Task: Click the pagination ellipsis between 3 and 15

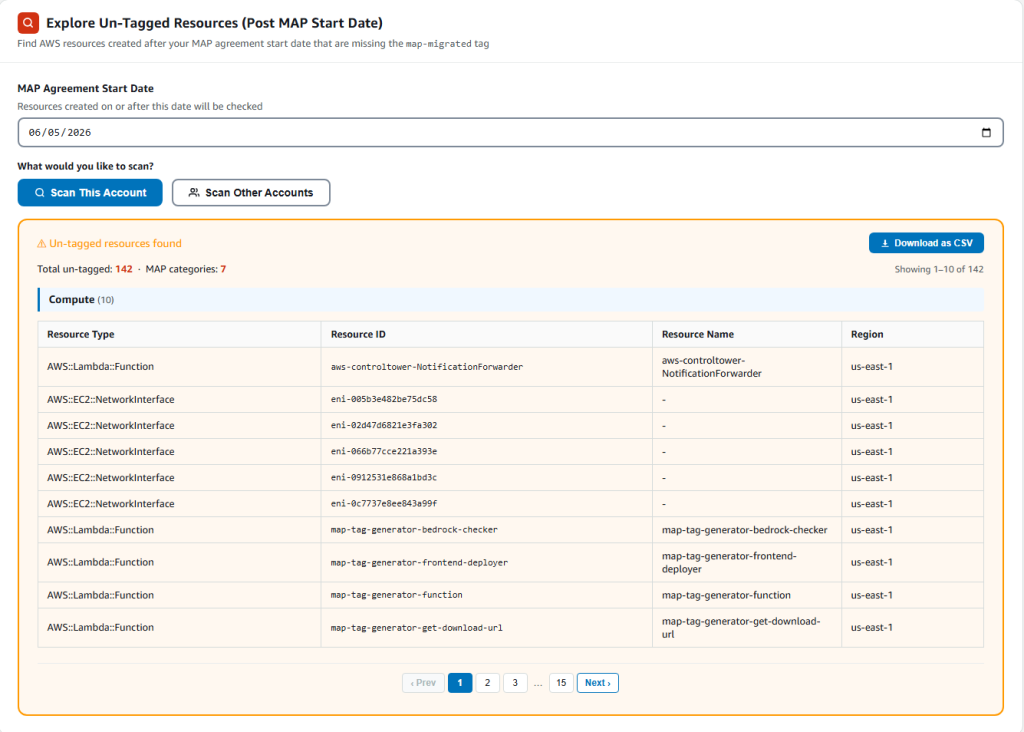Action: pyautogui.click(x=537, y=683)
